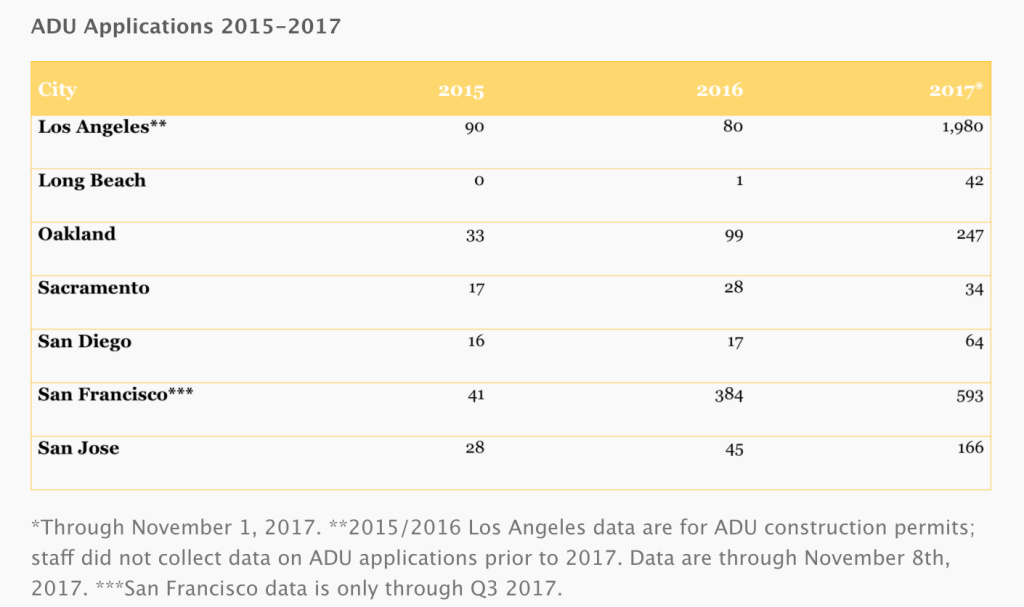Select the Long Beach row label
The height and width of the screenshot is (607, 1024).
click(x=92, y=181)
